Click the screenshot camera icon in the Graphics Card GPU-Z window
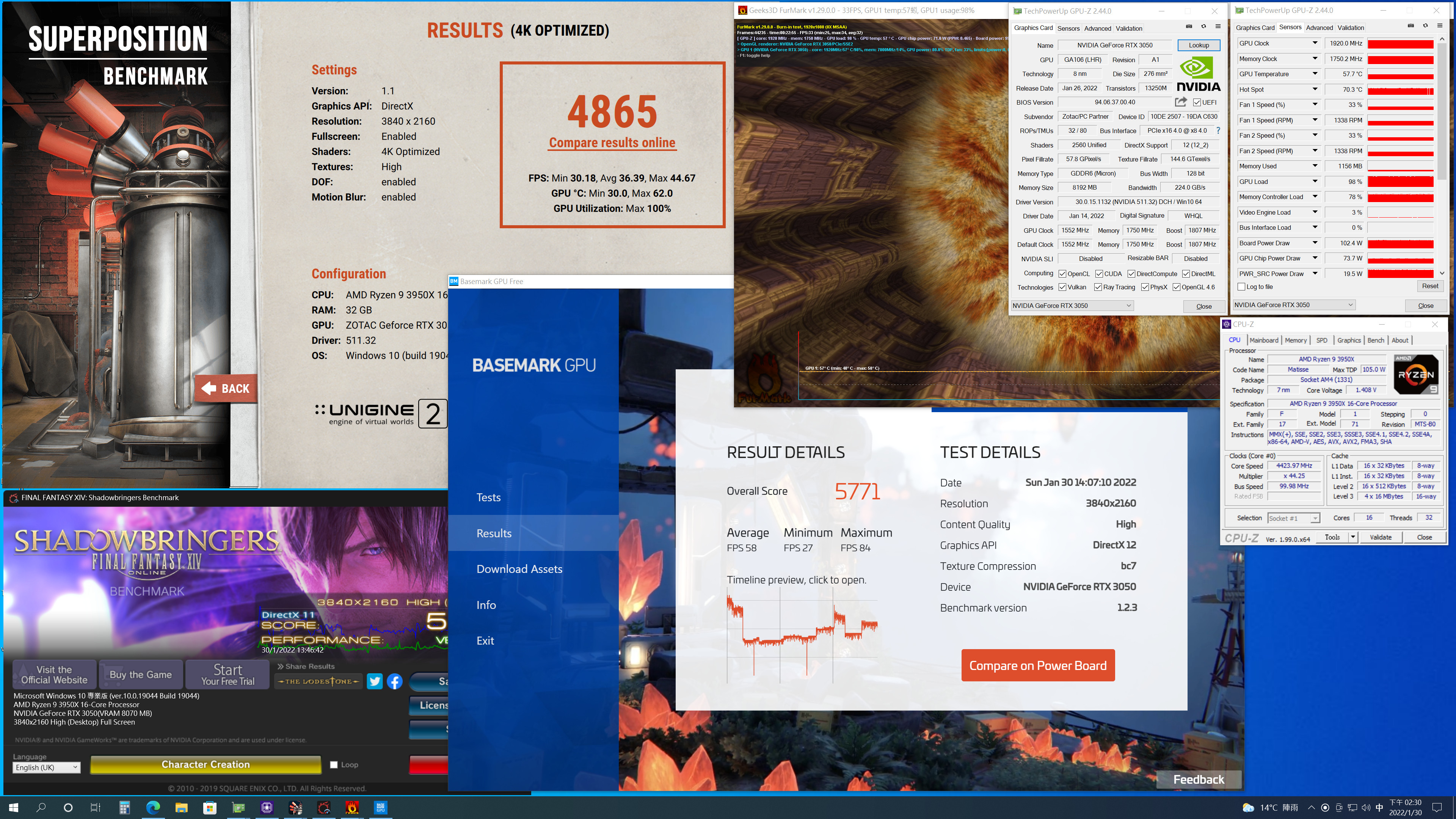 pyautogui.click(x=1189, y=27)
